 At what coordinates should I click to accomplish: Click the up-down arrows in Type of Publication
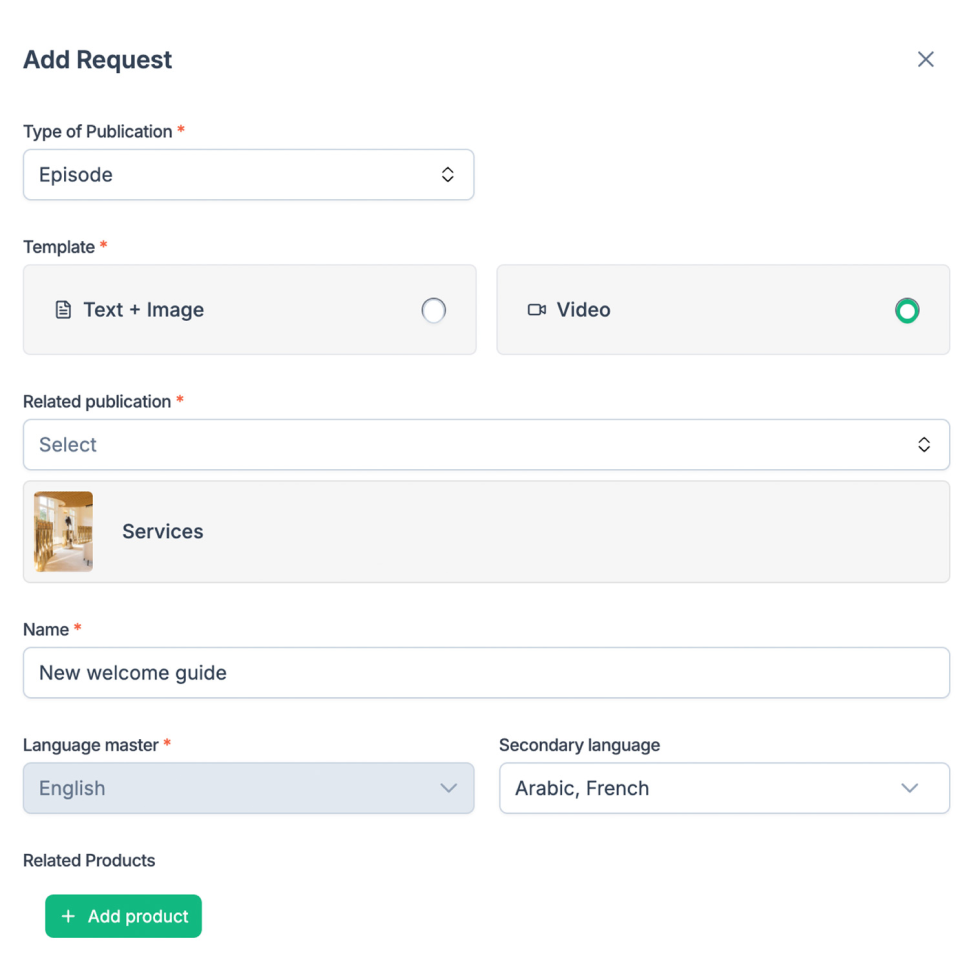tap(448, 175)
